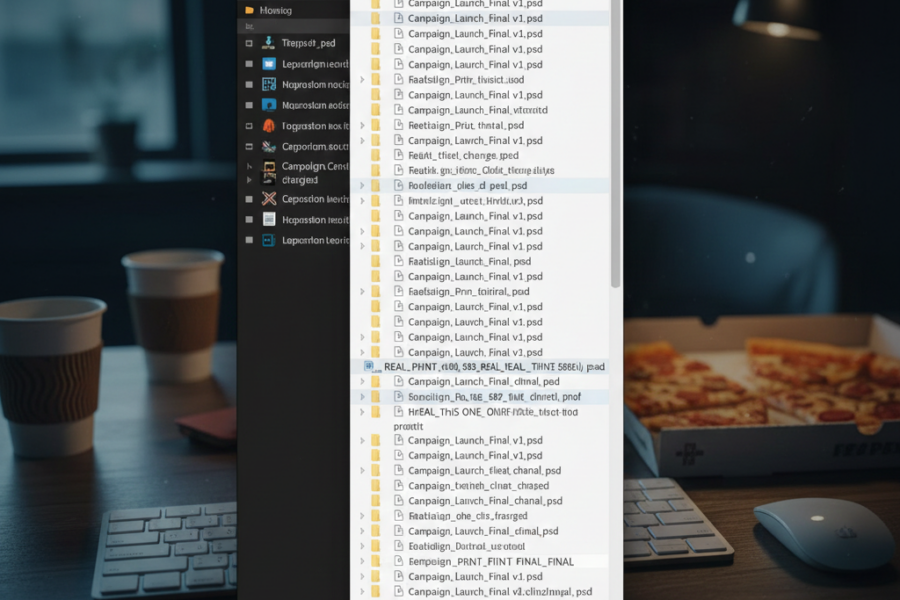The image size is (900, 600).
Task: Open the Howsiog folder icon in sidebar
Action: click(x=249, y=10)
